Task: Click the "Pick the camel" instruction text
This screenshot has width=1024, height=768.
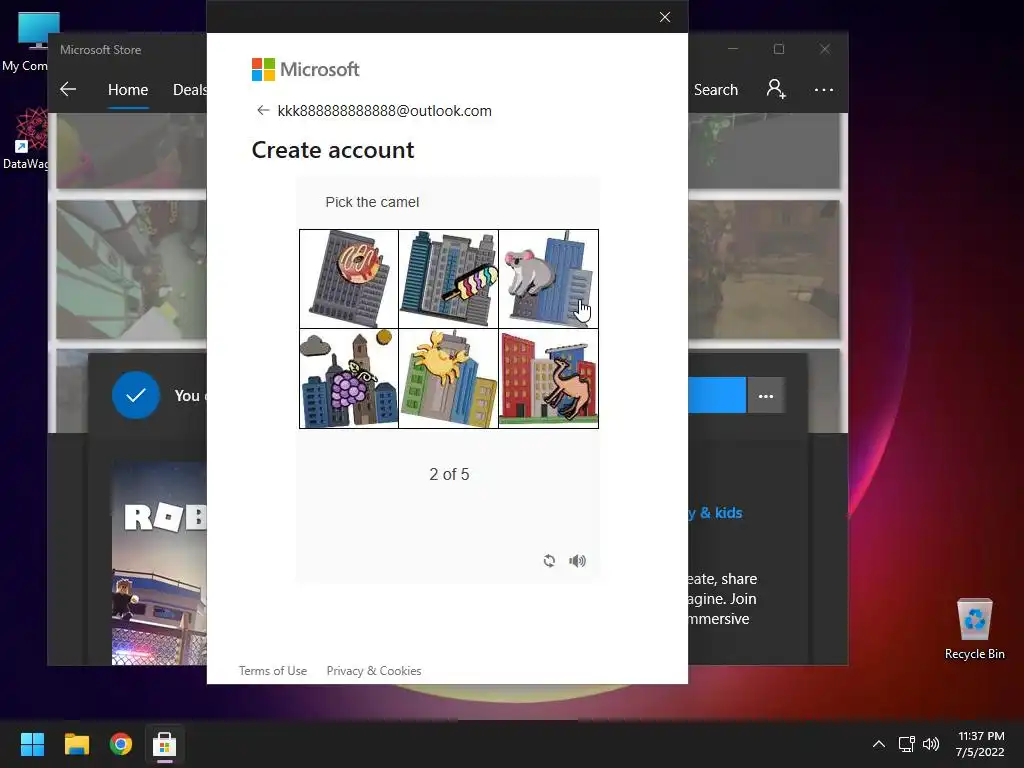Action: click(372, 202)
